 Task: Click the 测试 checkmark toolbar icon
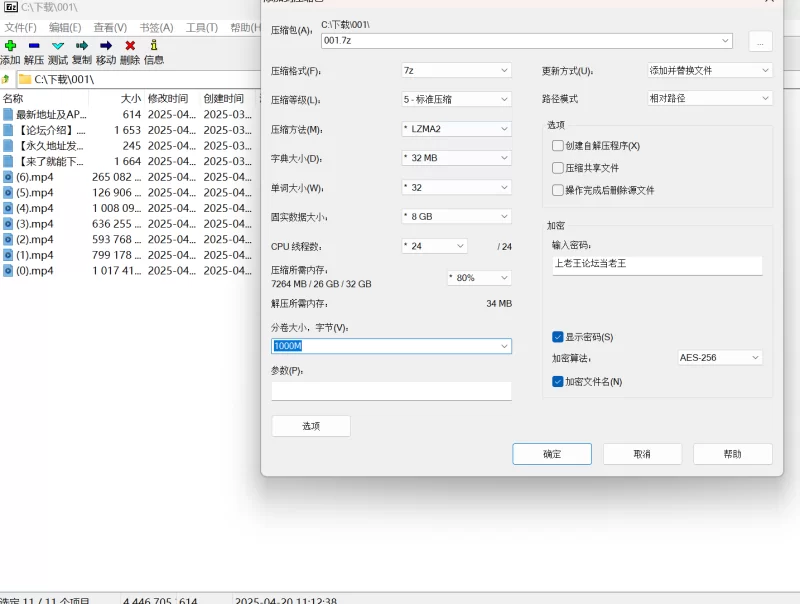[58, 45]
